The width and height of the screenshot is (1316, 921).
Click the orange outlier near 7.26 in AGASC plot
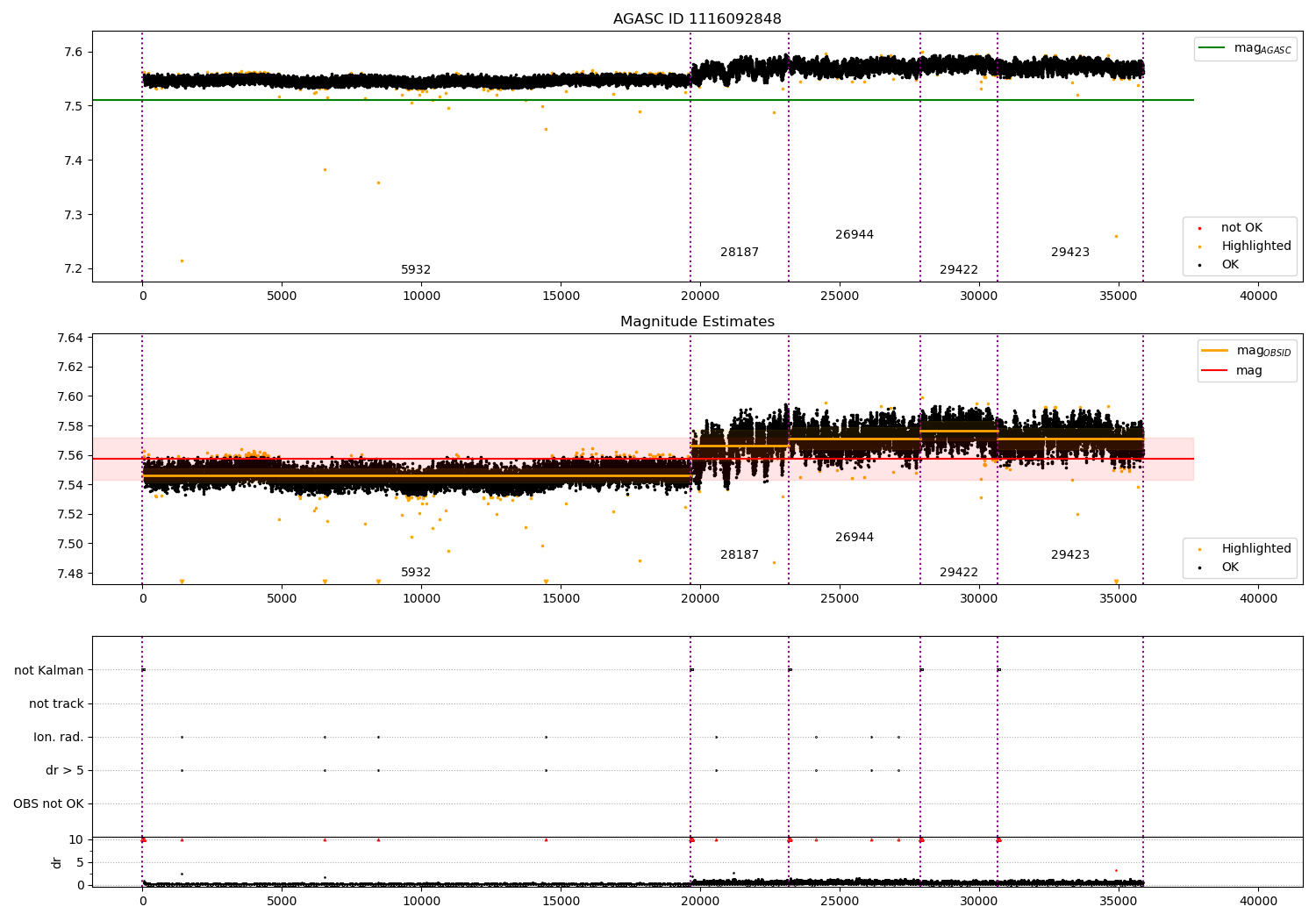1116,236
